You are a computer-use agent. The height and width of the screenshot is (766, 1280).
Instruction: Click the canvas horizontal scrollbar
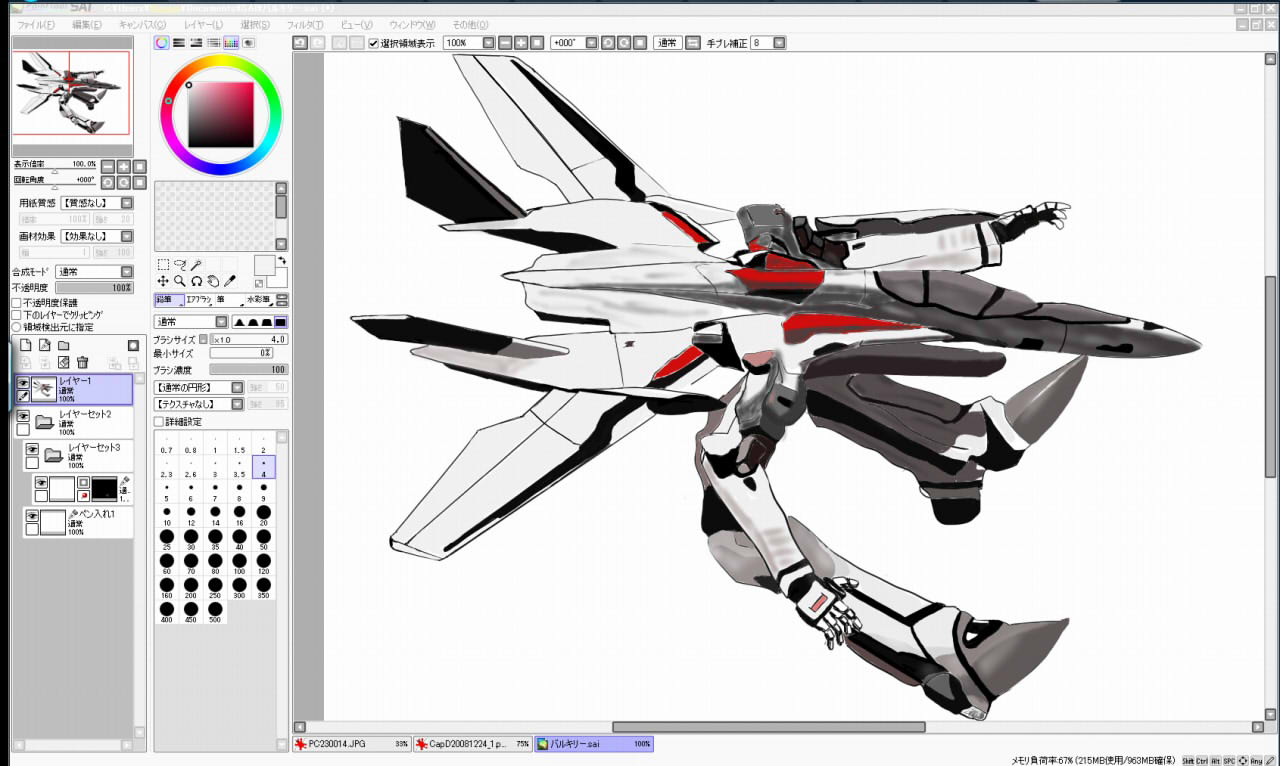768,727
